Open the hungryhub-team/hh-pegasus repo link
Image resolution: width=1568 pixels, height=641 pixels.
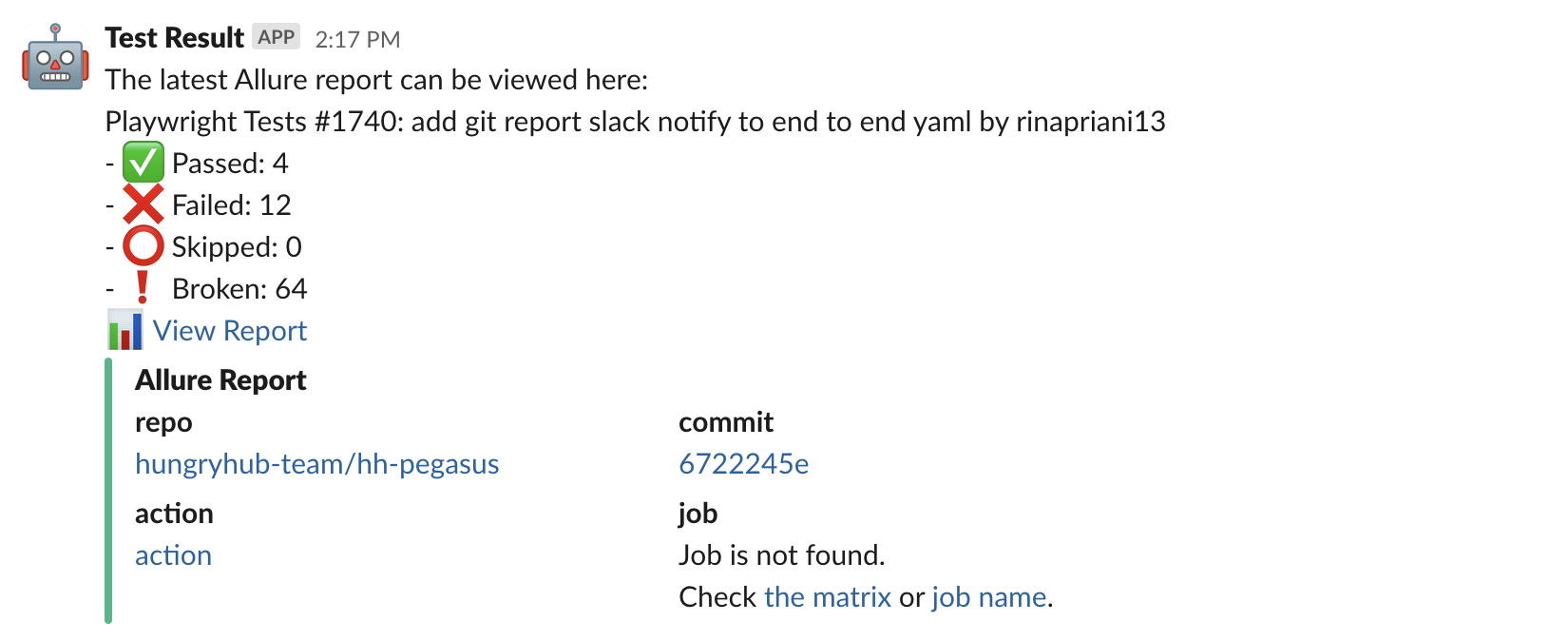(316, 464)
